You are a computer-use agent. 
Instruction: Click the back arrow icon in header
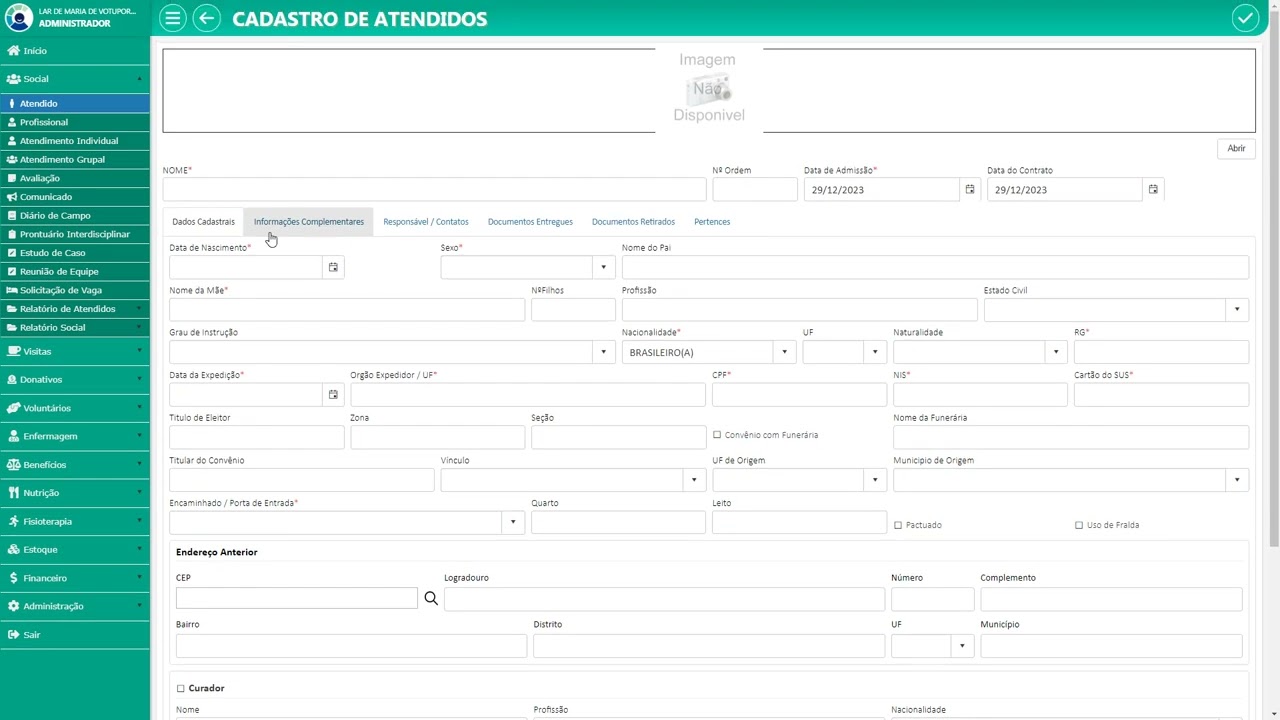tap(206, 18)
